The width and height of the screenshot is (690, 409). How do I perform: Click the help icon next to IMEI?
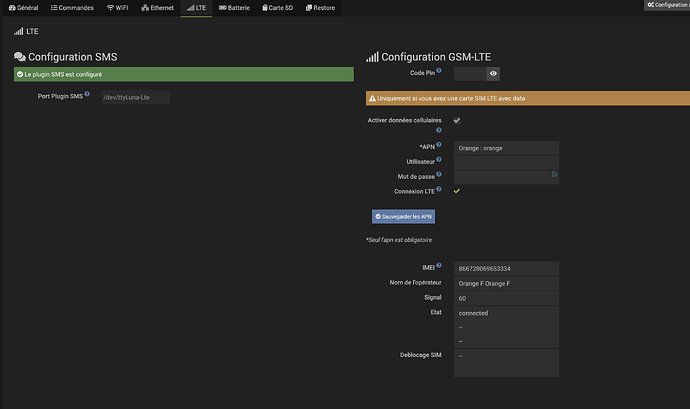click(439, 265)
